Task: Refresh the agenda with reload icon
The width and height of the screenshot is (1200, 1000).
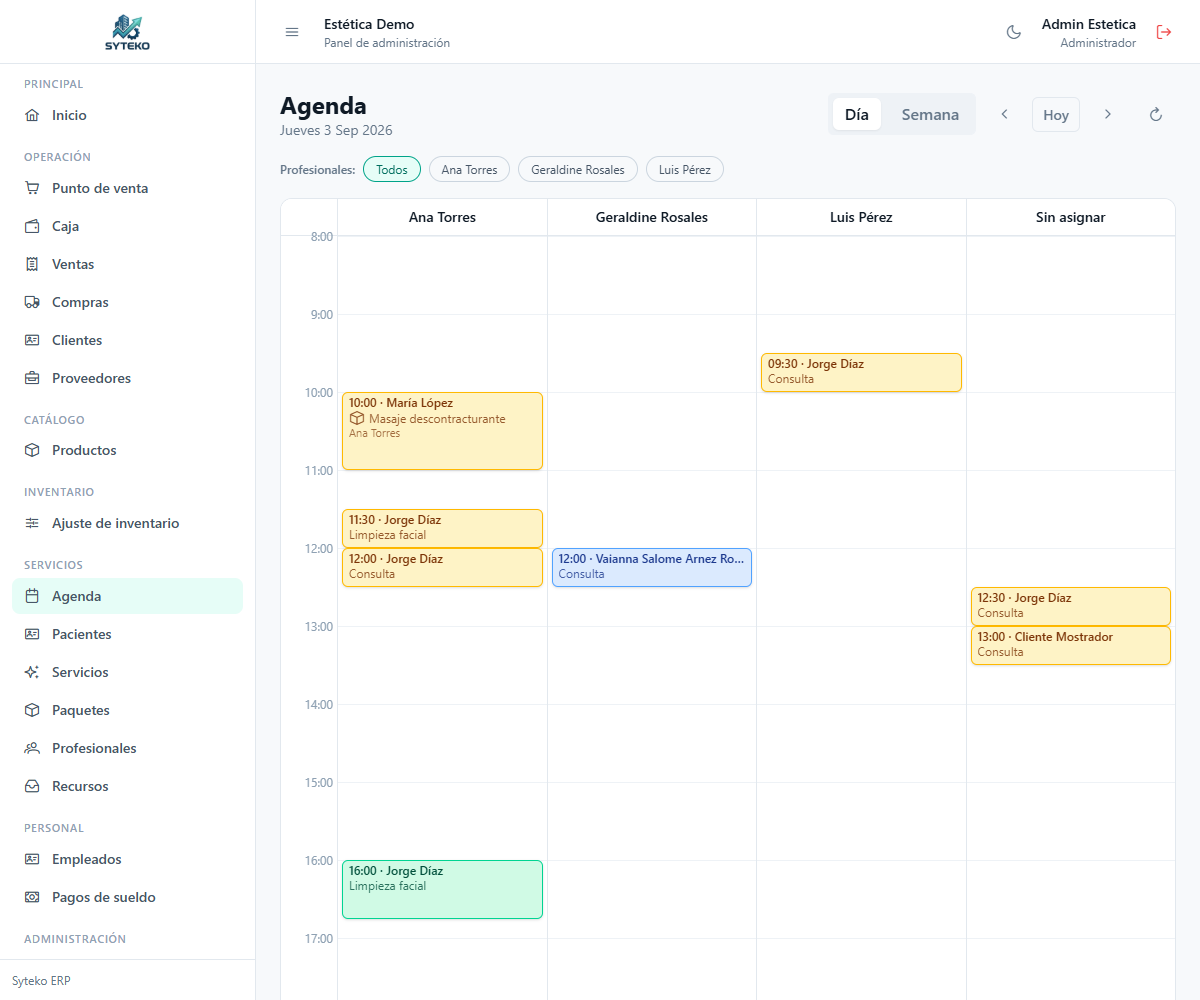Action: point(1156,114)
